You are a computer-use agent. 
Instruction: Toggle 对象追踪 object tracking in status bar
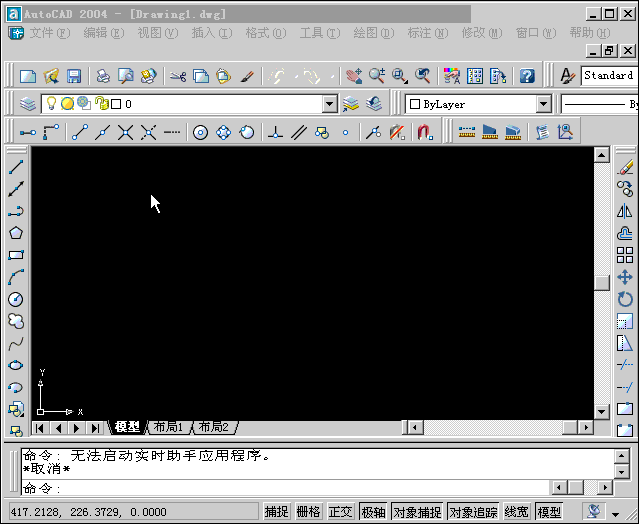coord(473,511)
